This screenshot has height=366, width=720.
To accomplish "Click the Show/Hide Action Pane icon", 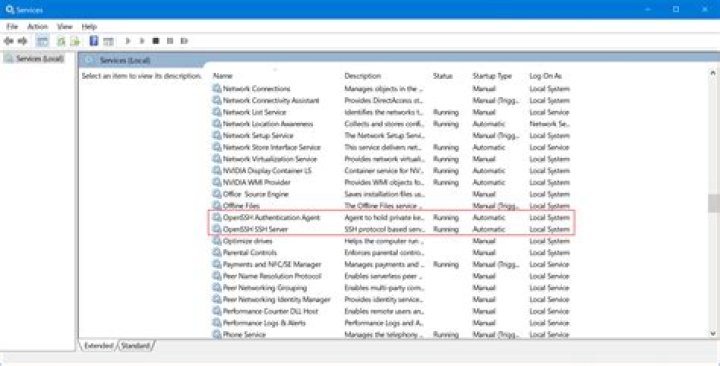I will (x=108, y=41).
